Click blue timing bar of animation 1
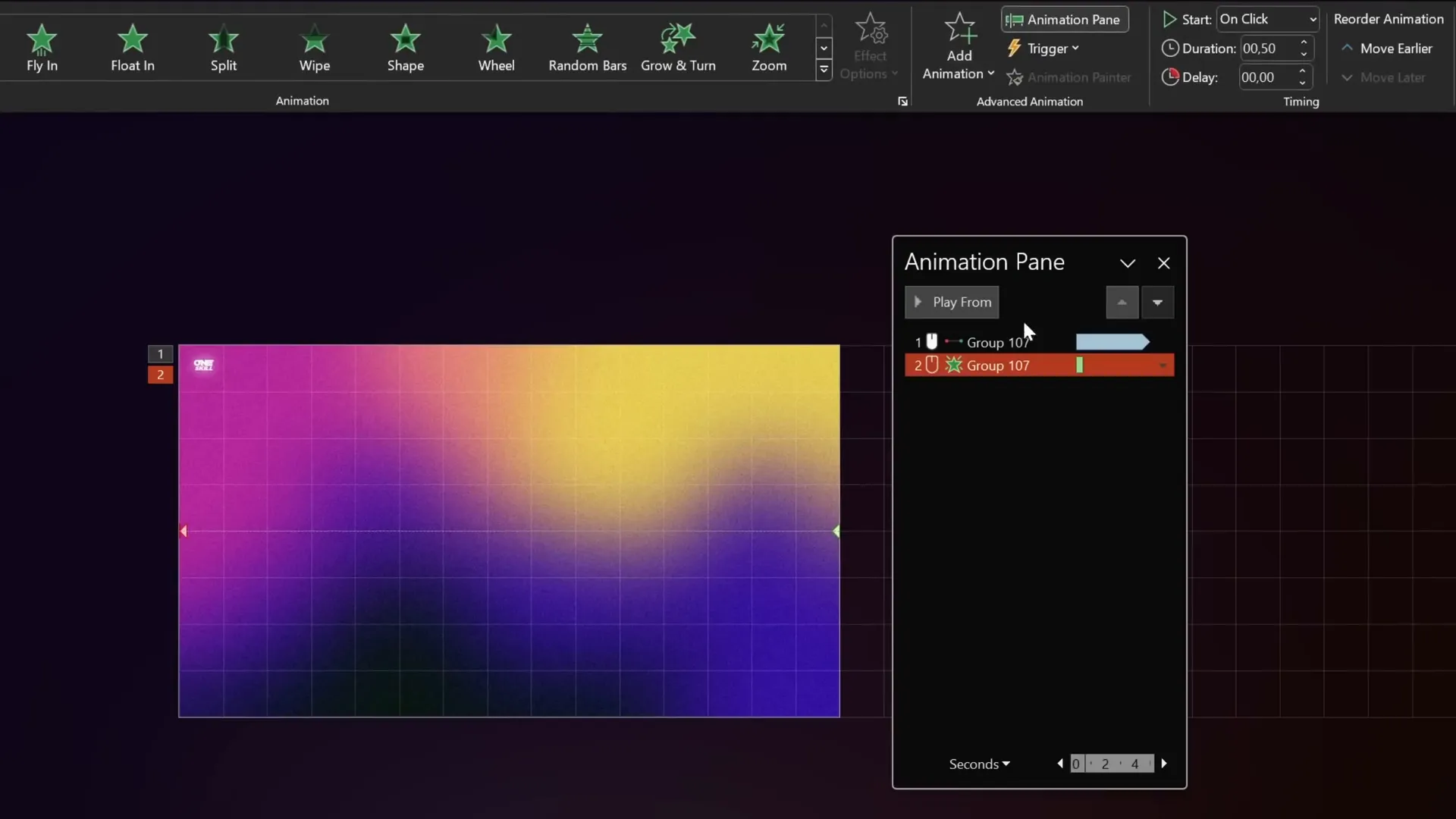Screen dimensions: 1456x819 1112,342
